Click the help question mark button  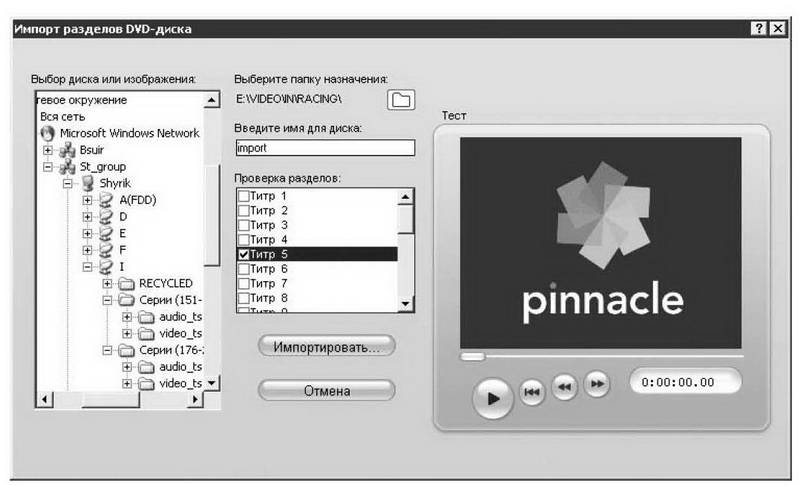tap(759, 28)
